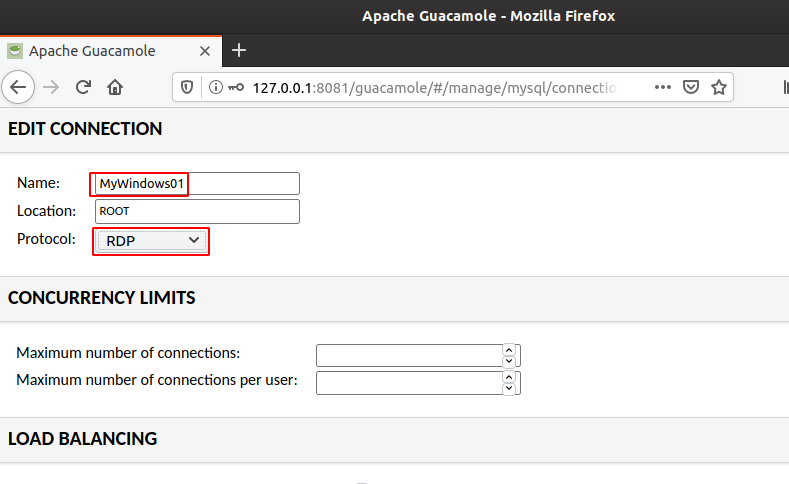Click the Location: label

(46, 211)
